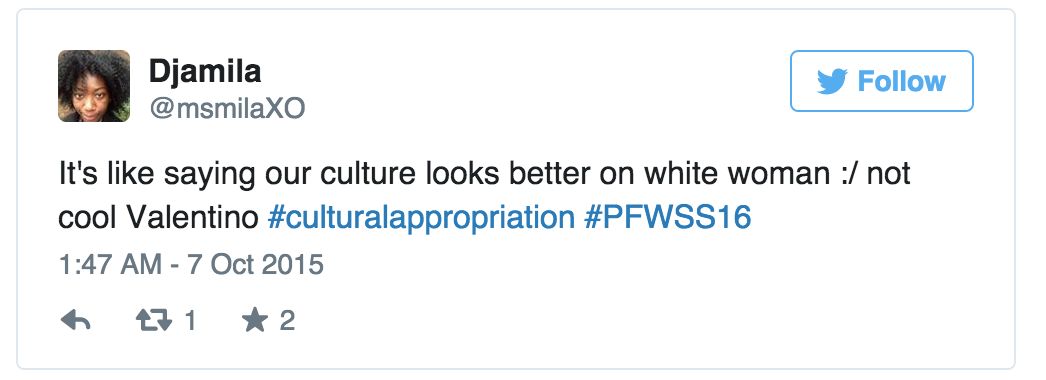Screen dimensions: 1046x380
Task: Open the Djamila display name link
Action: pos(205,70)
